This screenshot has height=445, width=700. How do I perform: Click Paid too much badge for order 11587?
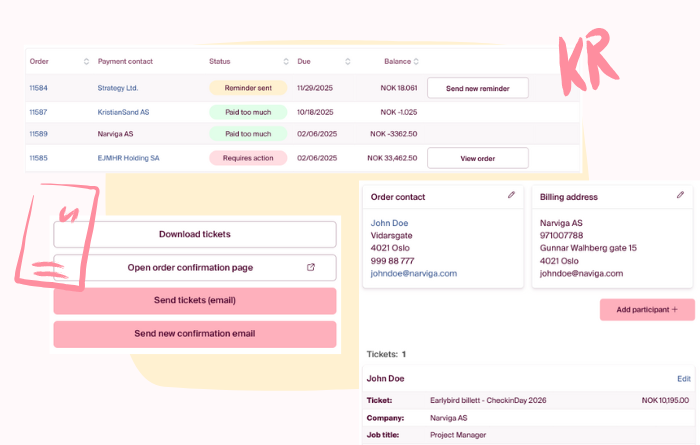pyautogui.click(x=248, y=112)
